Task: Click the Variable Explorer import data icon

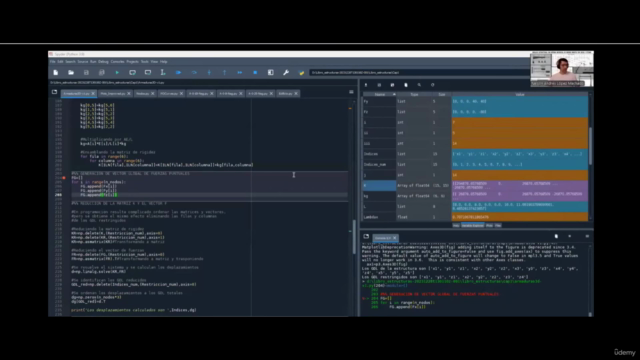Action: pos(366,85)
